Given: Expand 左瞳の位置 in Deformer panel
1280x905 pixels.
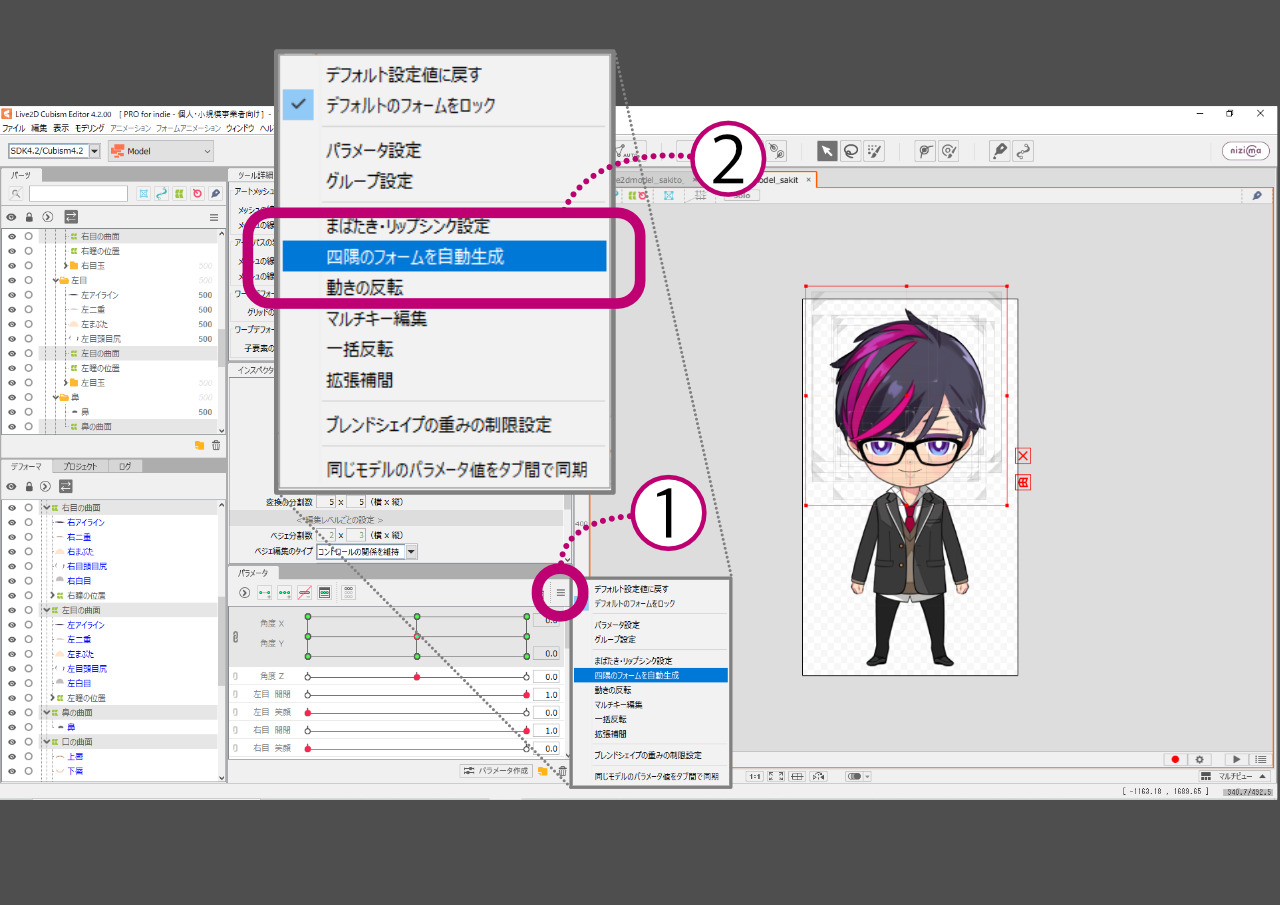Looking at the screenshot, I should 52,698.
